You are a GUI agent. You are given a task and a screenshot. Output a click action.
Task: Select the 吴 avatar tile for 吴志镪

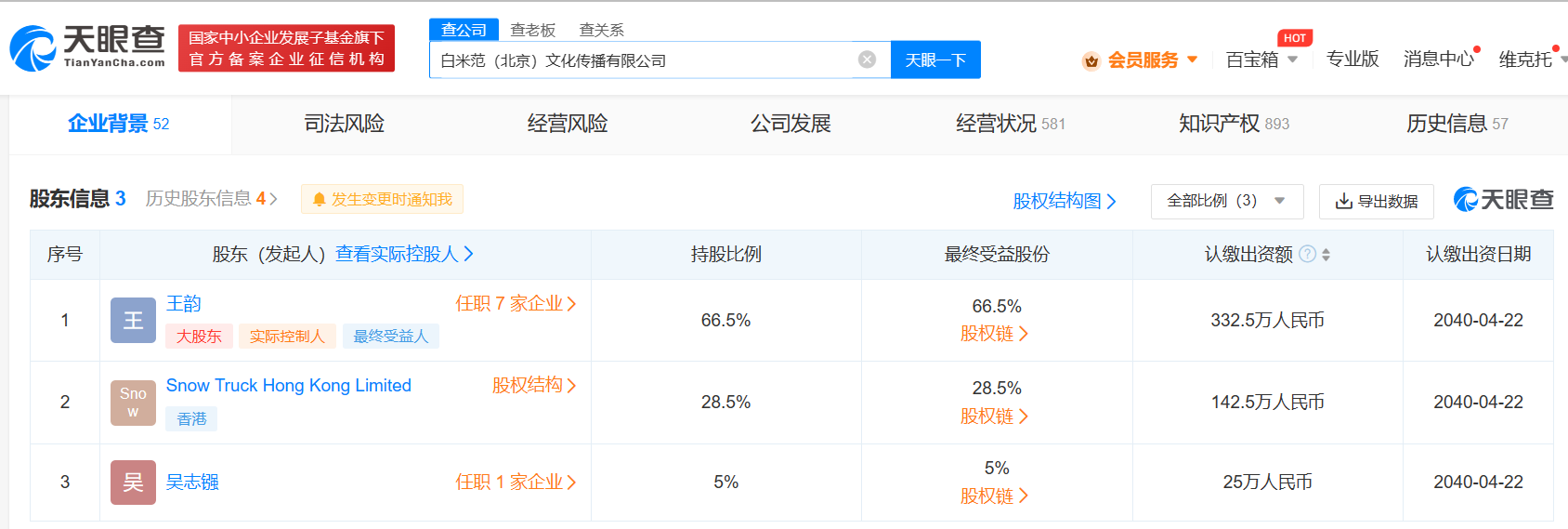pos(133,483)
